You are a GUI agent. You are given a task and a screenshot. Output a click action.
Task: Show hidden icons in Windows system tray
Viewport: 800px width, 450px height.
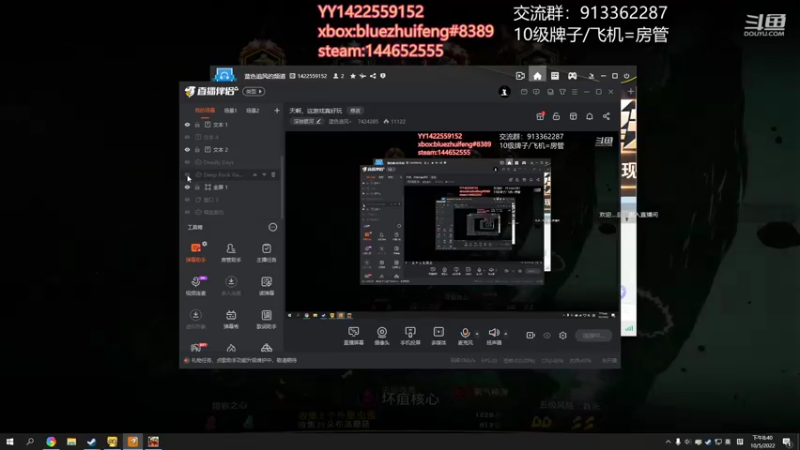[668, 441]
